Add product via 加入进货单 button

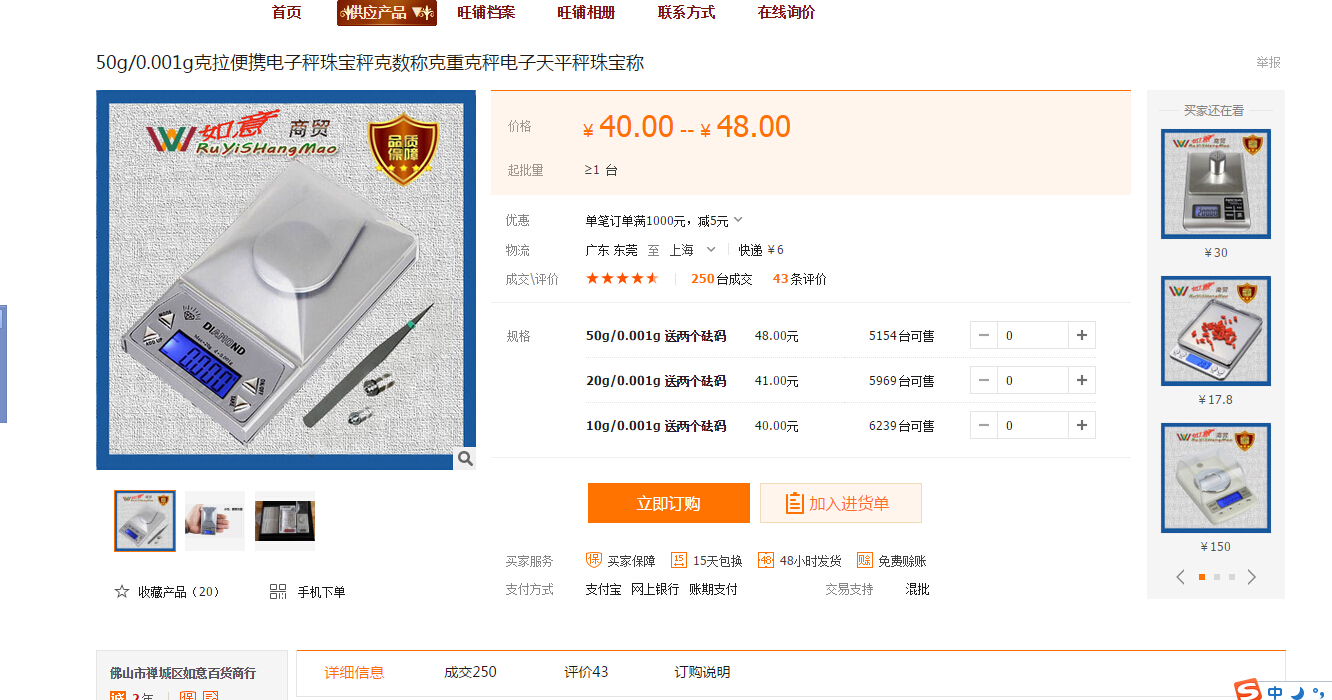click(841, 503)
